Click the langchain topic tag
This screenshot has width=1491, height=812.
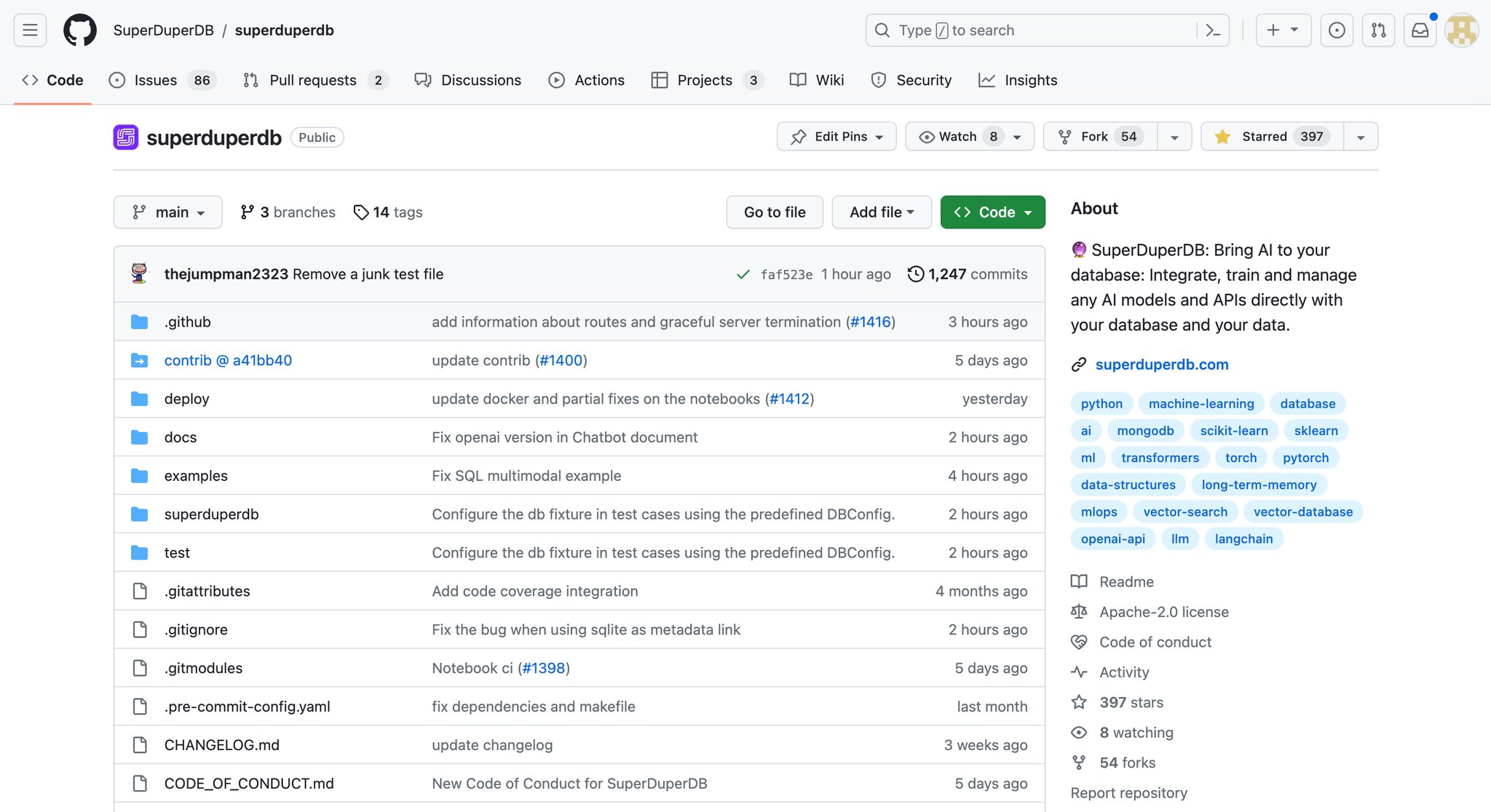1243,539
